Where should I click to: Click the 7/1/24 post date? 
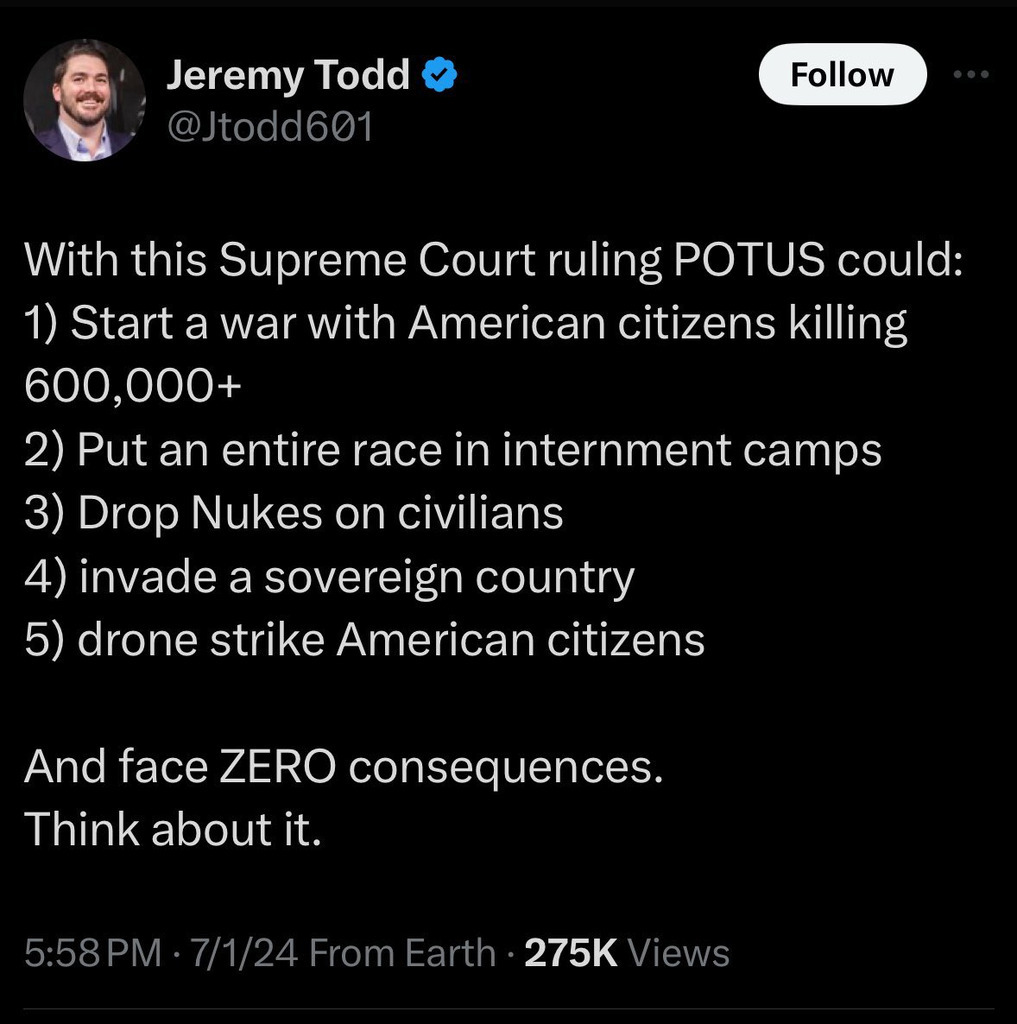pyautogui.click(x=244, y=953)
